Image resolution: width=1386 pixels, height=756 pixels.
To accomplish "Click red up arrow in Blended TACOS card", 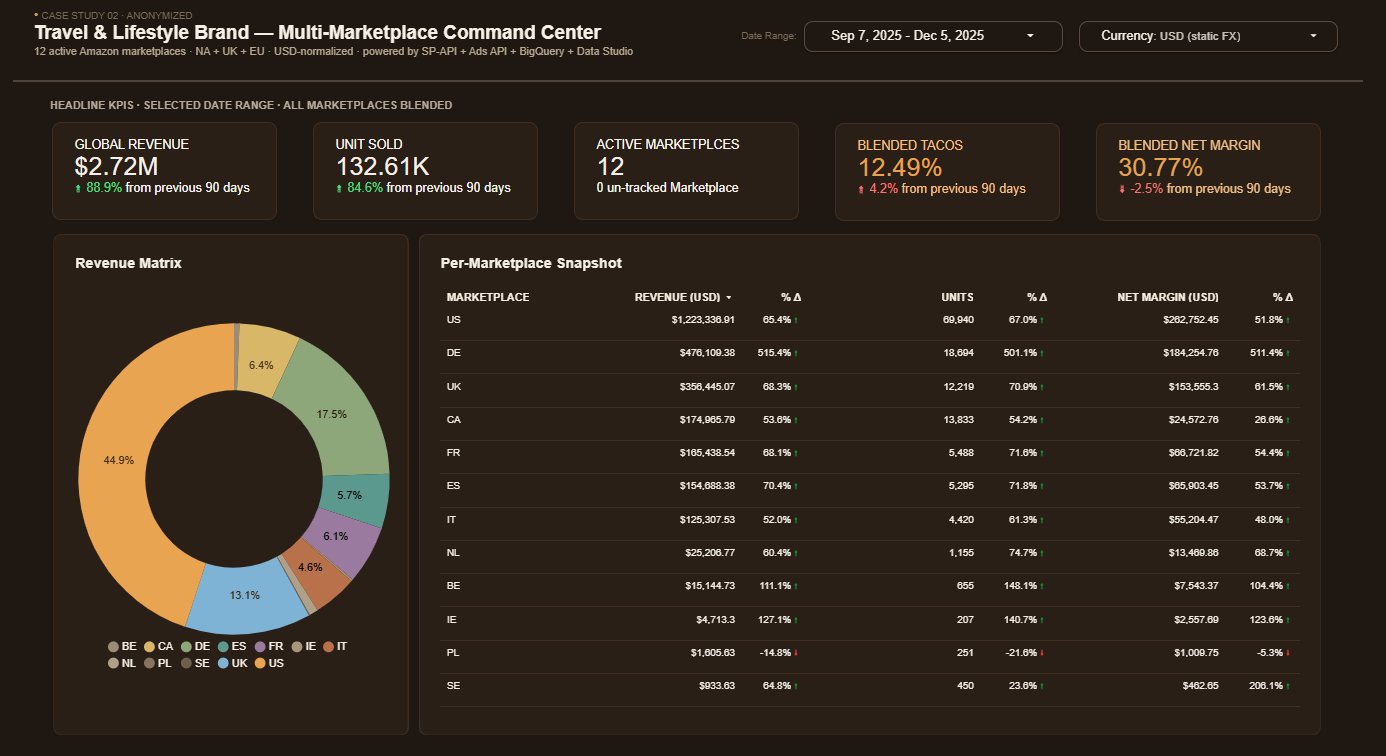I will pyautogui.click(x=861, y=189).
